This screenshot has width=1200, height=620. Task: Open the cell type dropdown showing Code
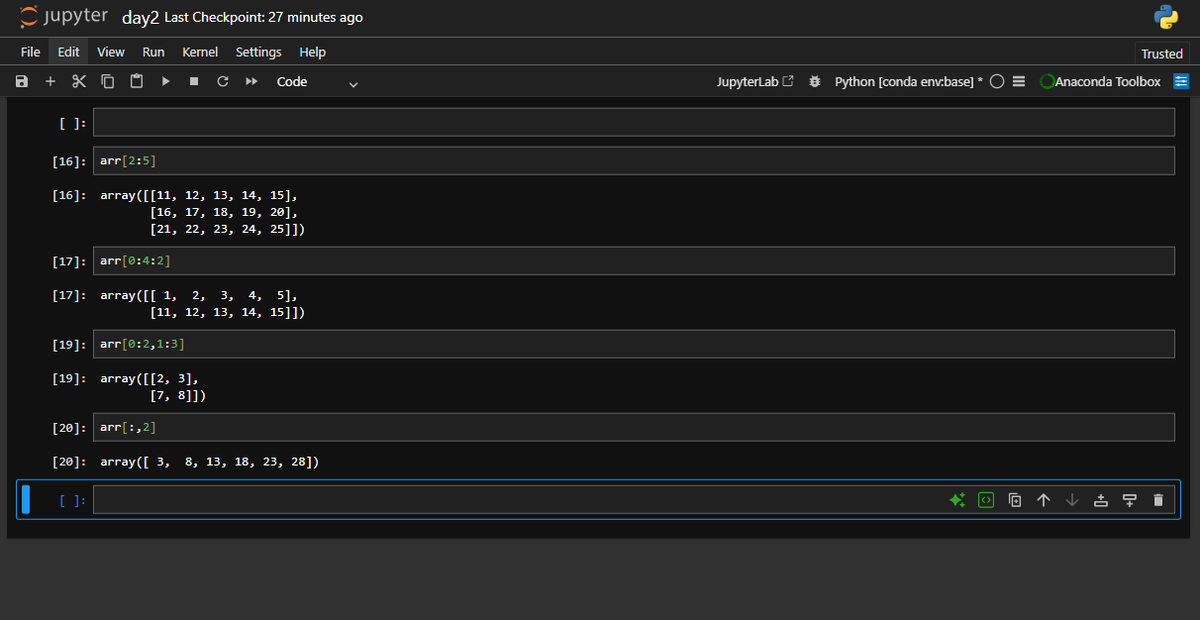point(316,82)
